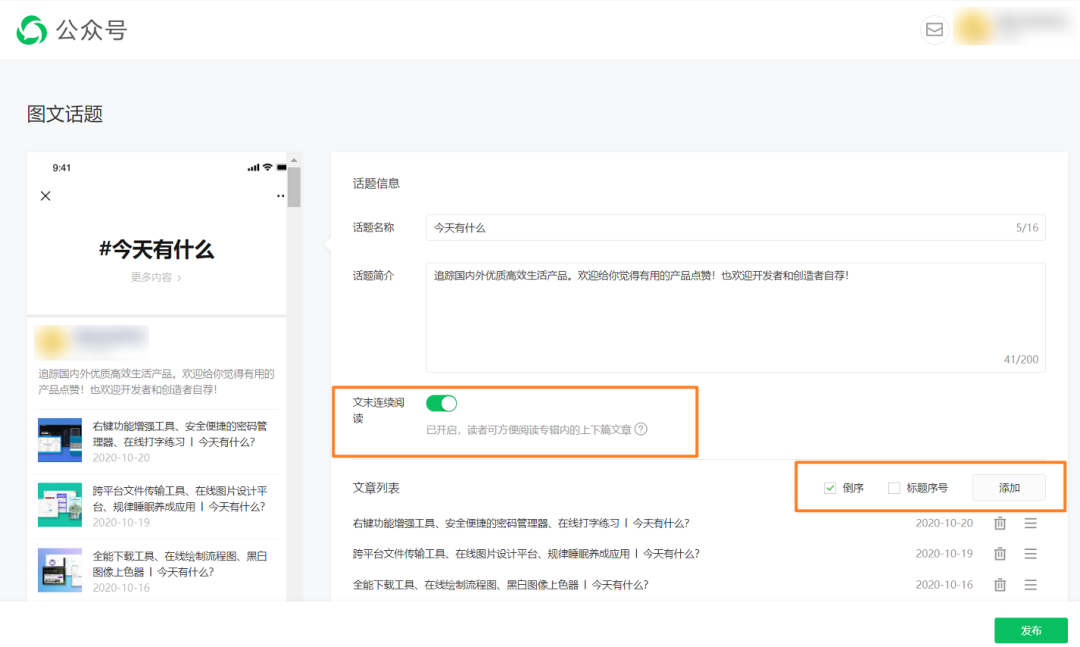Image resolution: width=1080 pixels, height=647 pixels.
Task: Click inside the 话题简介 text area
Action: point(735,317)
